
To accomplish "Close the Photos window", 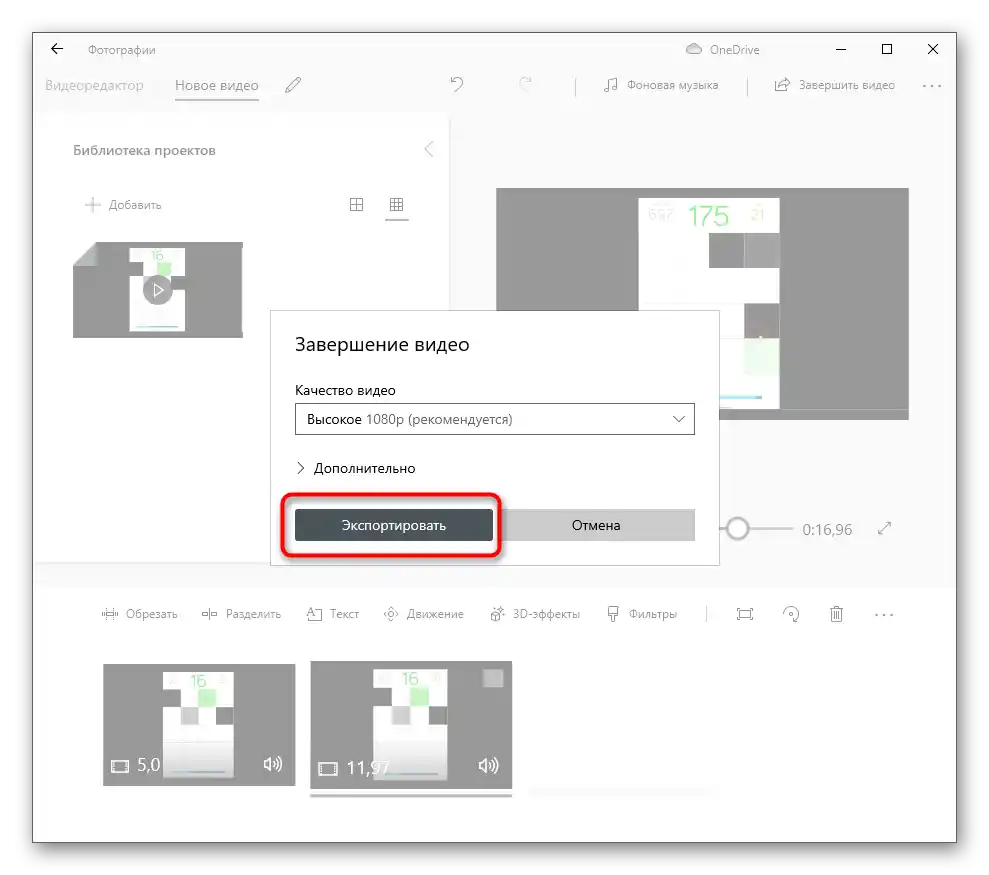I will (933, 49).
